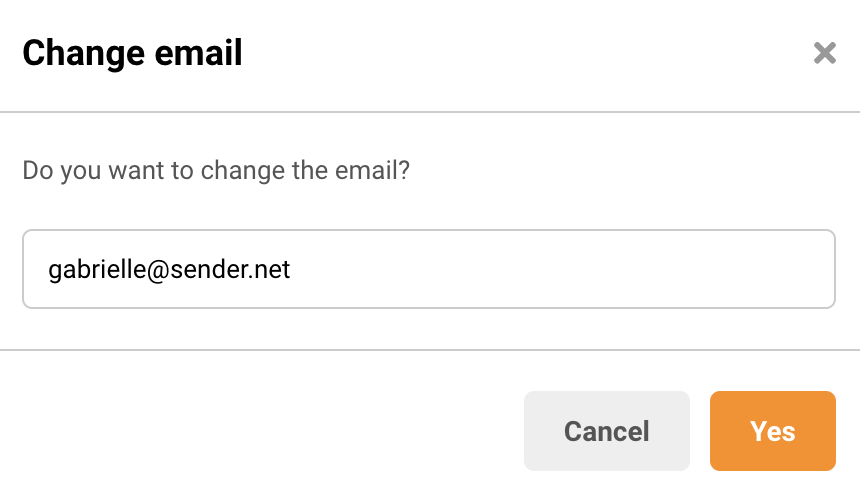Click the gabrielle@sender.net text
This screenshot has width=860, height=504.
(x=169, y=269)
